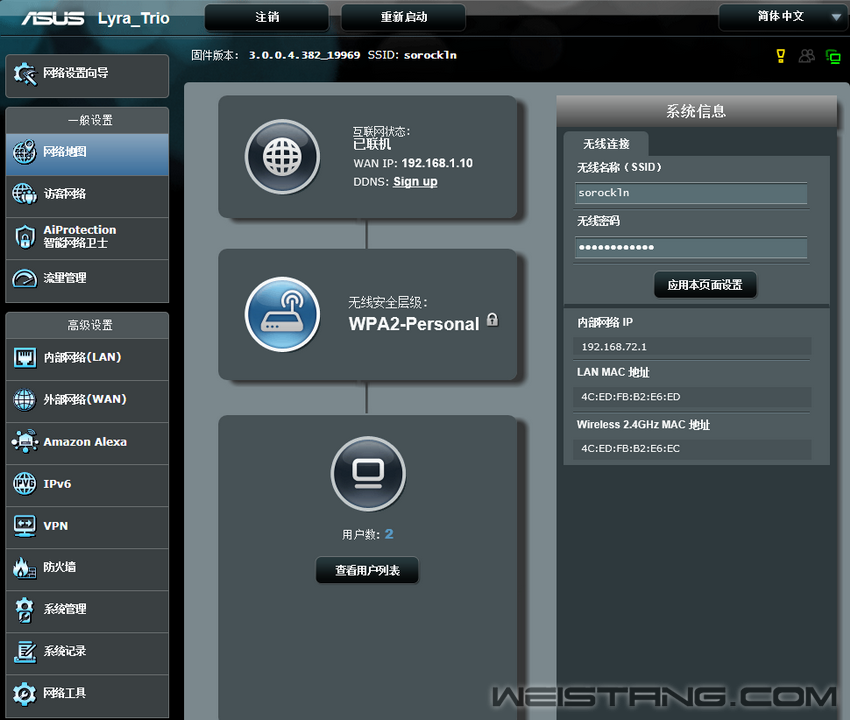Click the DDNS Sign up link
Viewport: 850px width, 720px height.
click(415, 182)
